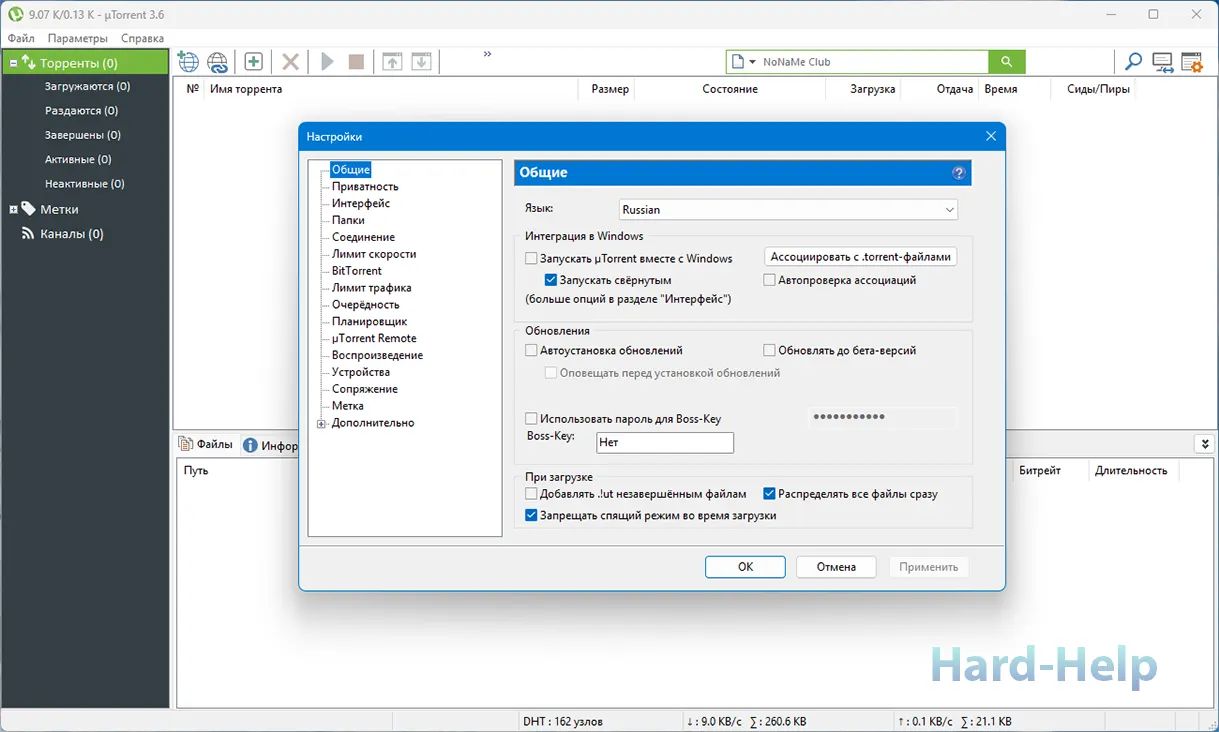1219x732 pixels.
Task: Open the Файл menu
Action: [x=20, y=37]
